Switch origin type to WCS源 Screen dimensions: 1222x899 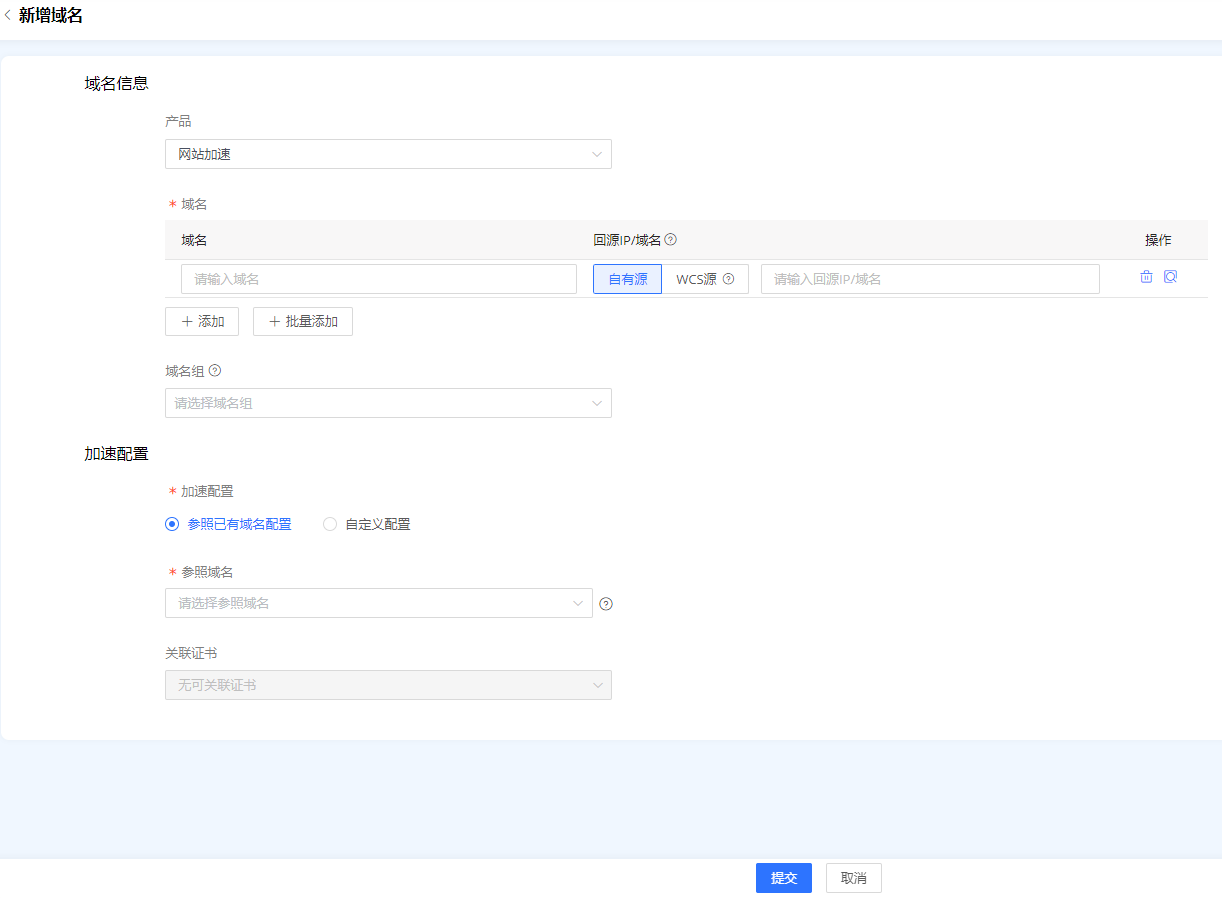[696, 280]
